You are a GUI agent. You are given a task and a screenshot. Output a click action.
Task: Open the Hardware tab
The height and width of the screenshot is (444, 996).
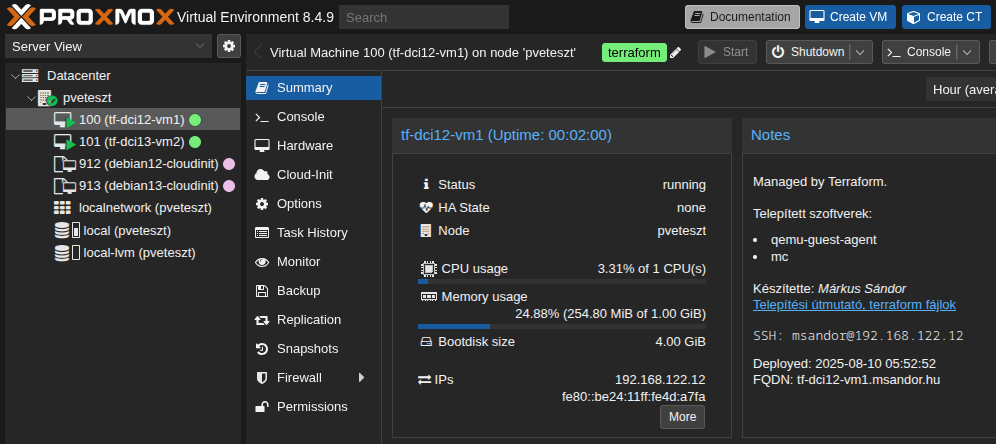tap(314, 146)
